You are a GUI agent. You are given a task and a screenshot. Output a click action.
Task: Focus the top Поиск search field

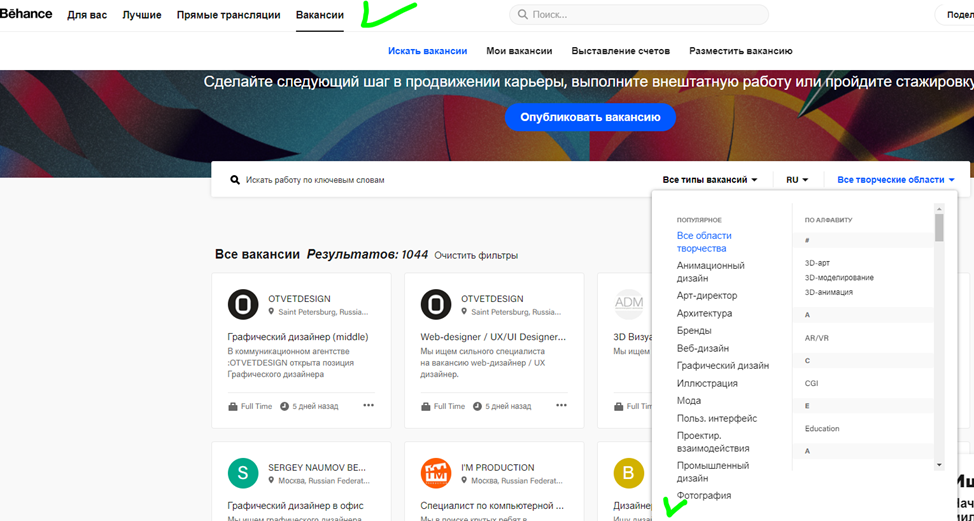coord(639,14)
